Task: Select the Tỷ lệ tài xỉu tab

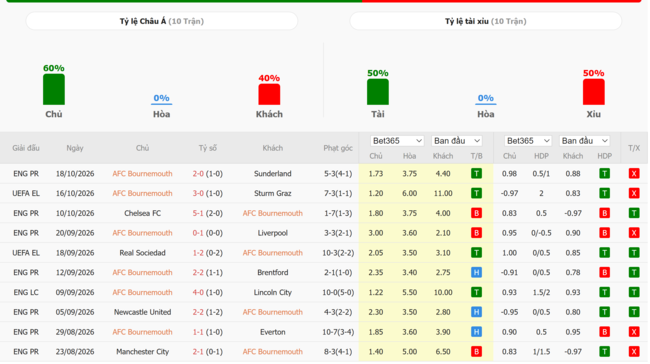Action: click(485, 21)
